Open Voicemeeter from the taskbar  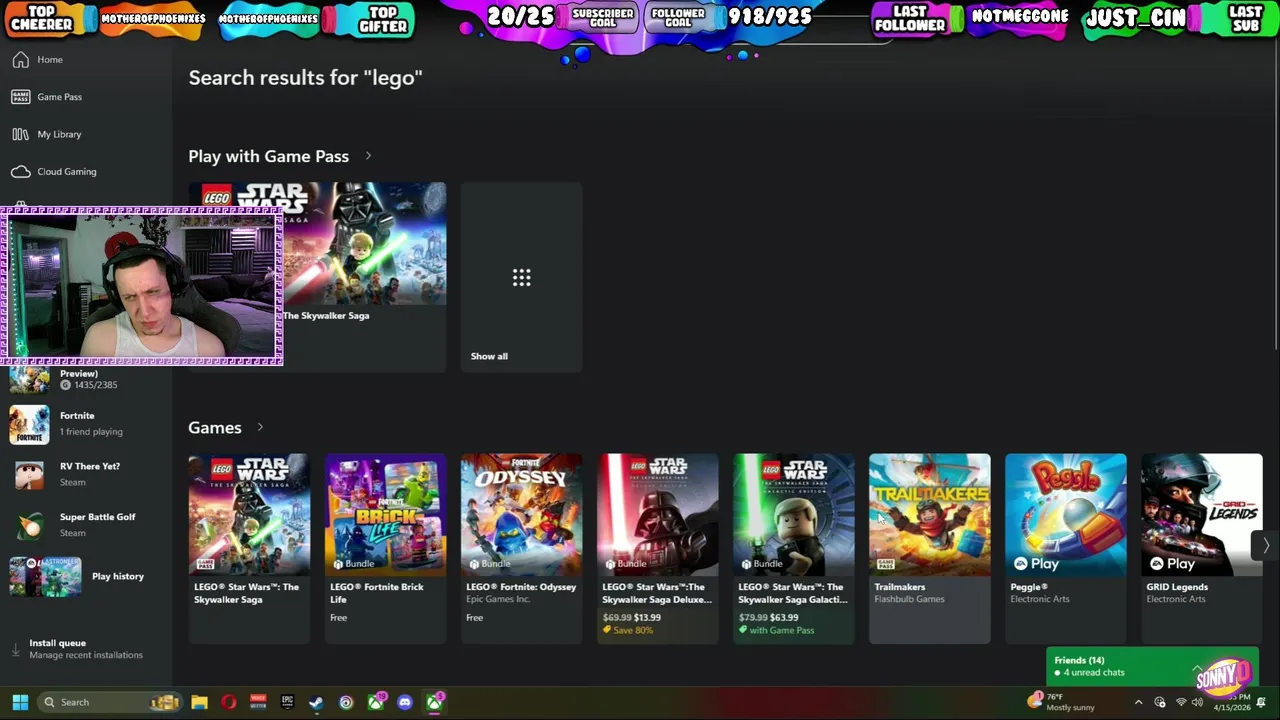pos(258,702)
